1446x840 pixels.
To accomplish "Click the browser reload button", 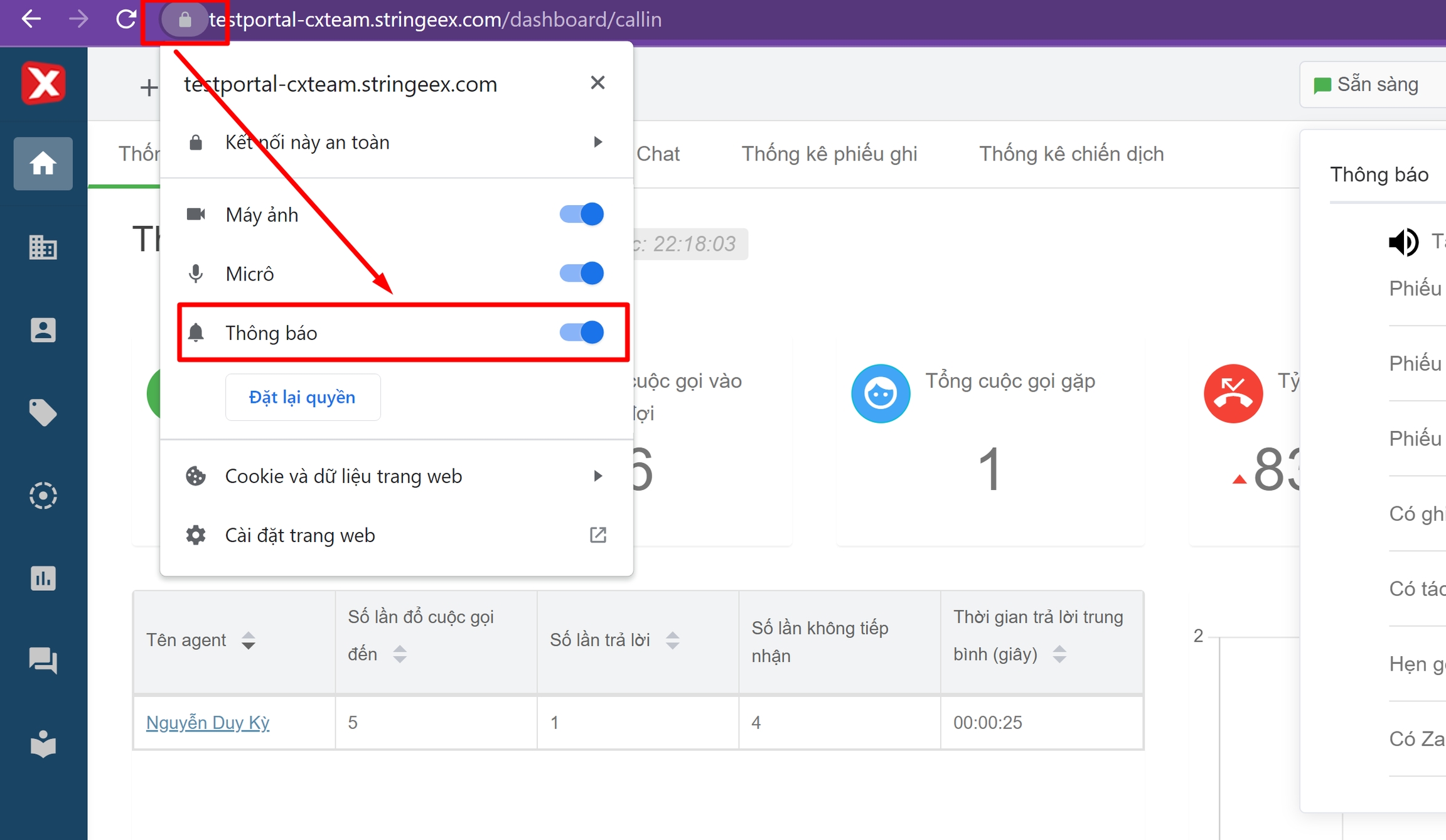I will click(x=126, y=19).
